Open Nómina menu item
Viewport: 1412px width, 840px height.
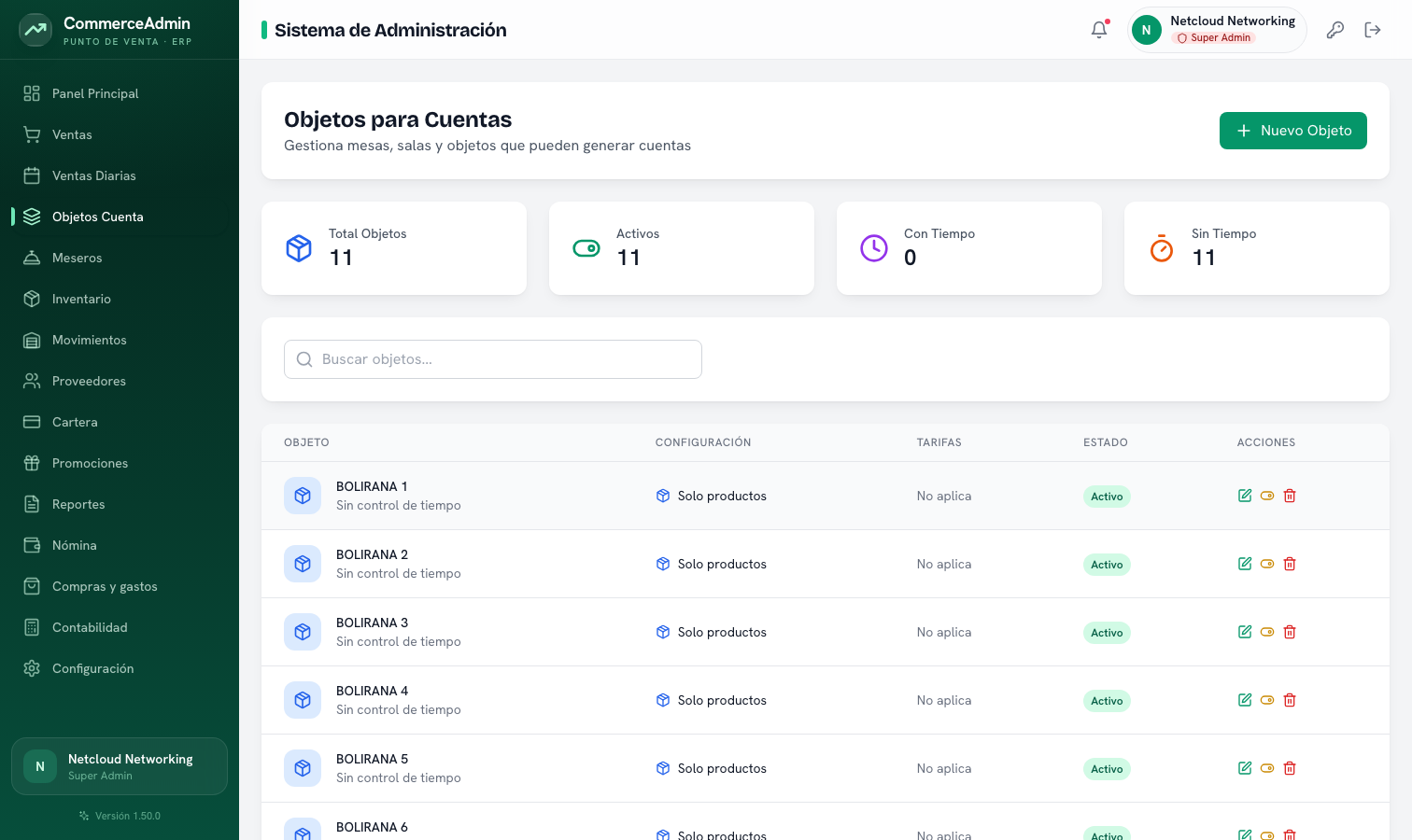coord(120,545)
